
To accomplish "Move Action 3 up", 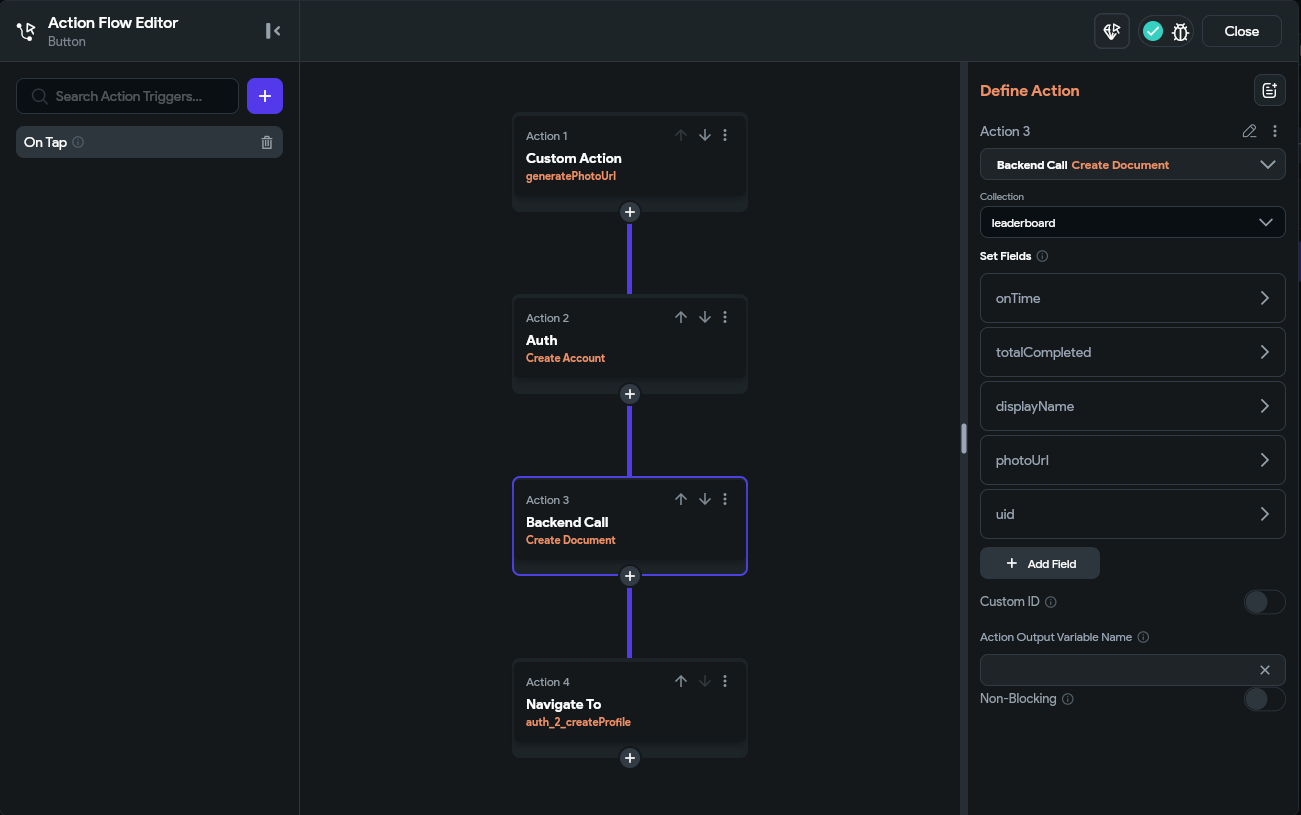I will (x=681, y=499).
